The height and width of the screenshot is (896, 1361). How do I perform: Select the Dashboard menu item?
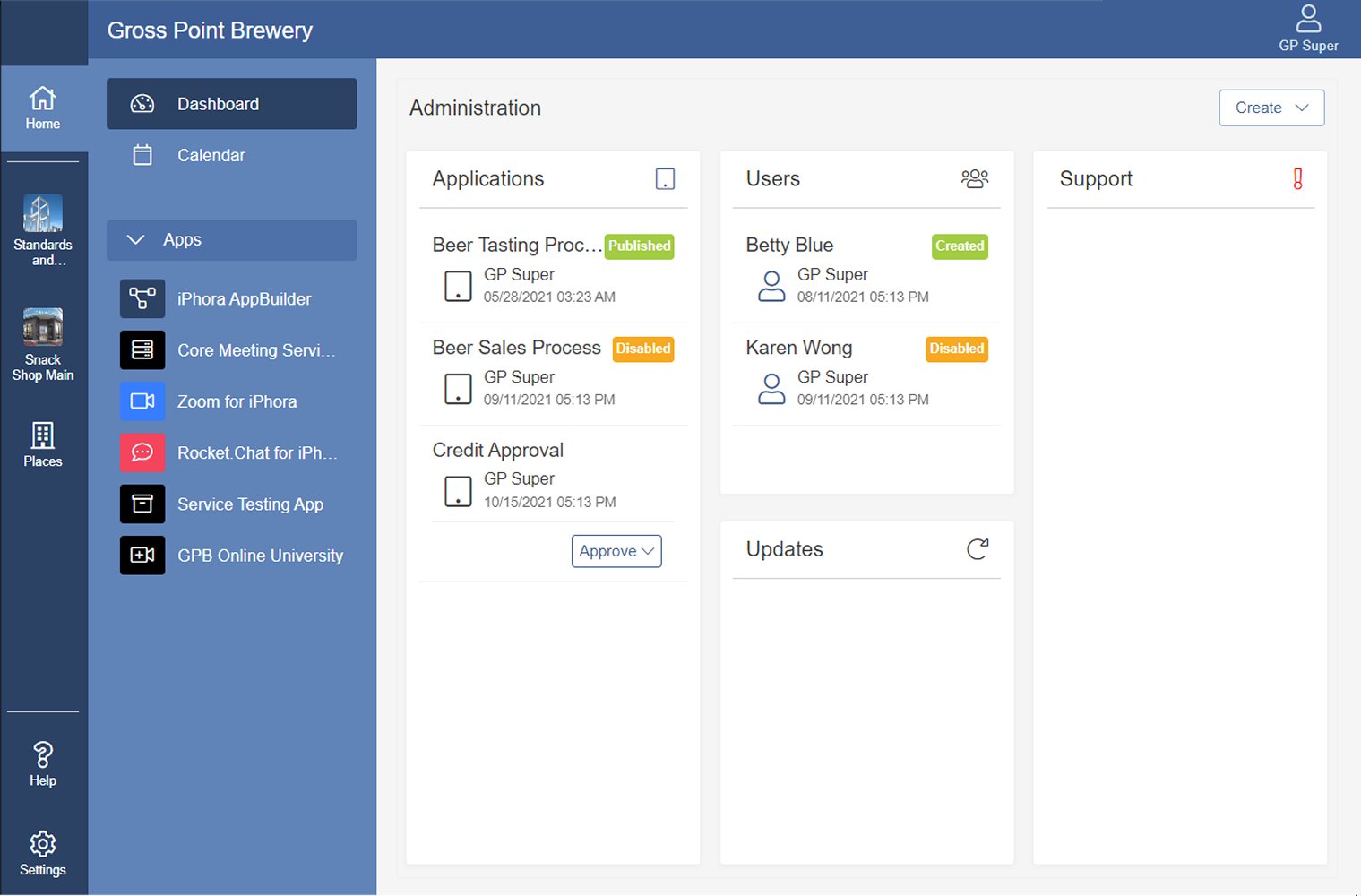click(231, 104)
